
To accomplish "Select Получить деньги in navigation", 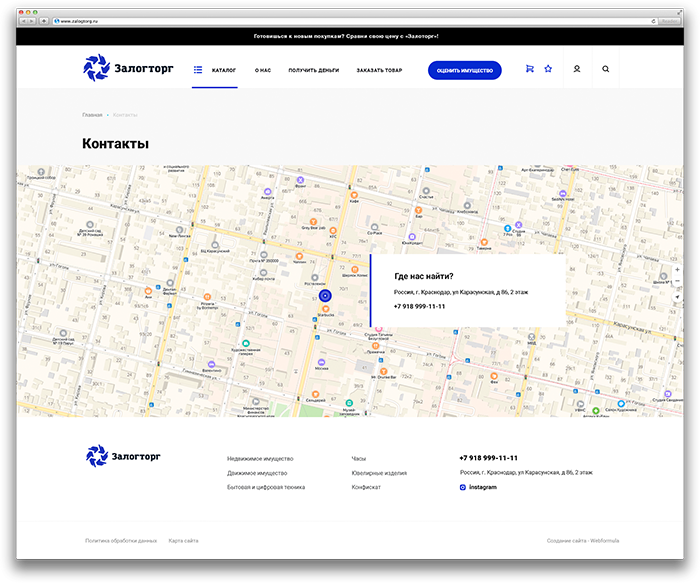I will click(313, 70).
